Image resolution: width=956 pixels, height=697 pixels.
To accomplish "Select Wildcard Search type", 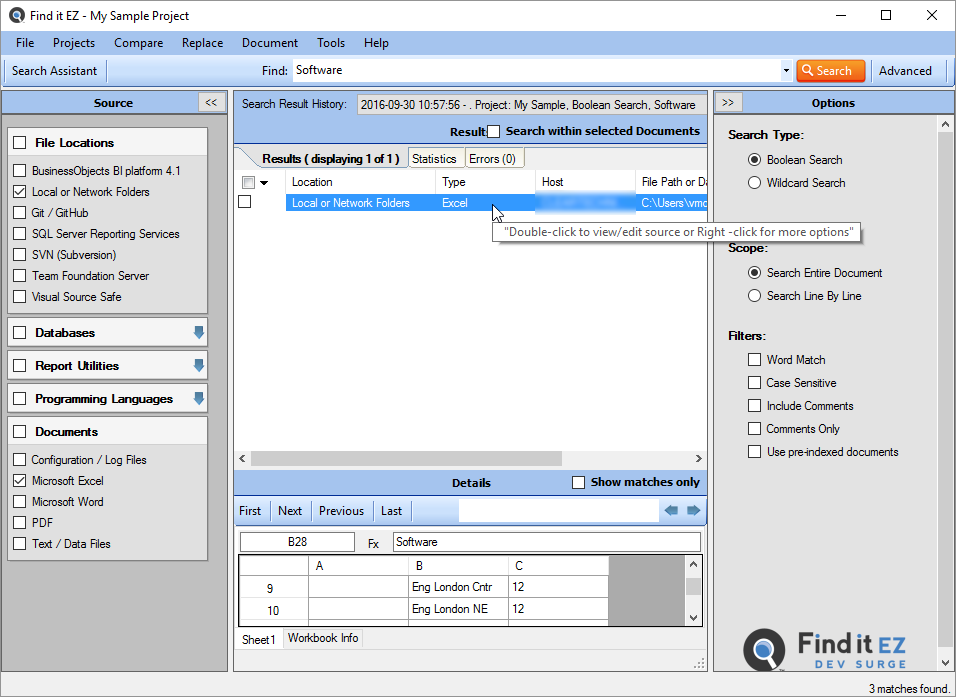I will (x=754, y=183).
